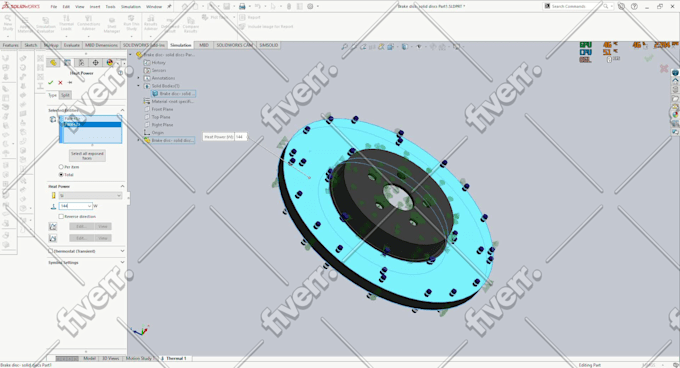Expand the Thermostat (Transient) section
680x368 pixels.
tap(122, 251)
